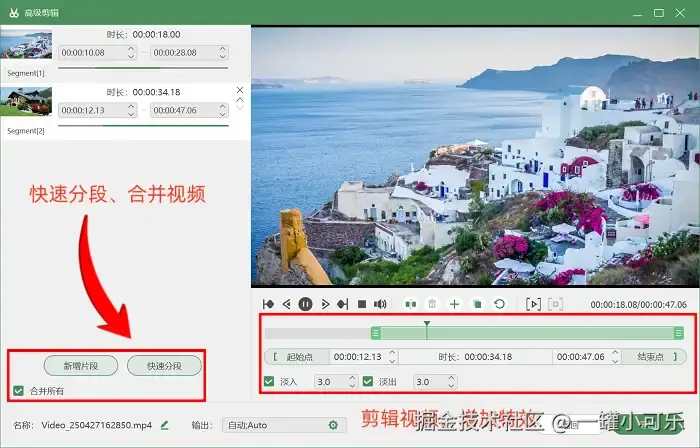The width and height of the screenshot is (700, 448).
Task: Step forward one frame
Action: pyautogui.click(x=325, y=304)
